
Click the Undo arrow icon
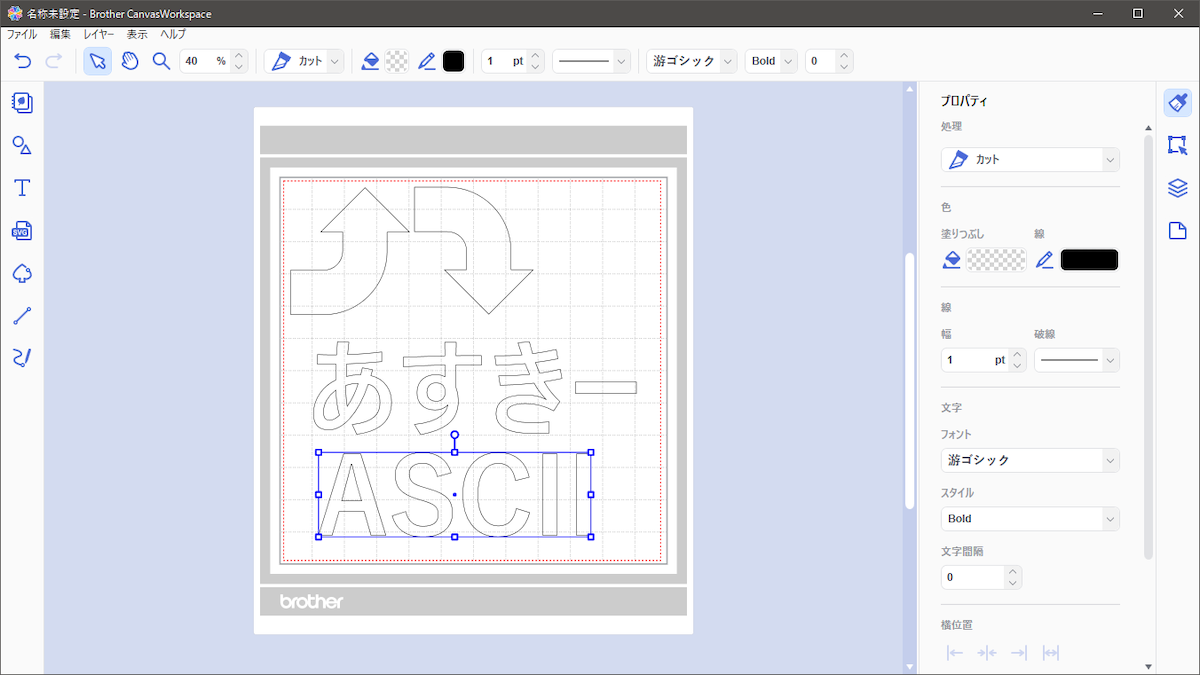(x=23, y=61)
